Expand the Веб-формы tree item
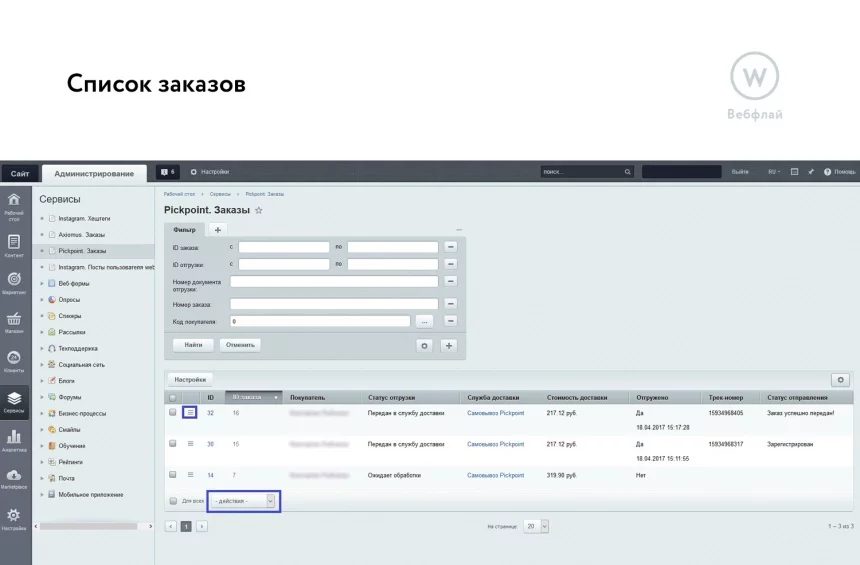This screenshot has width=860, height=565. tap(42, 284)
